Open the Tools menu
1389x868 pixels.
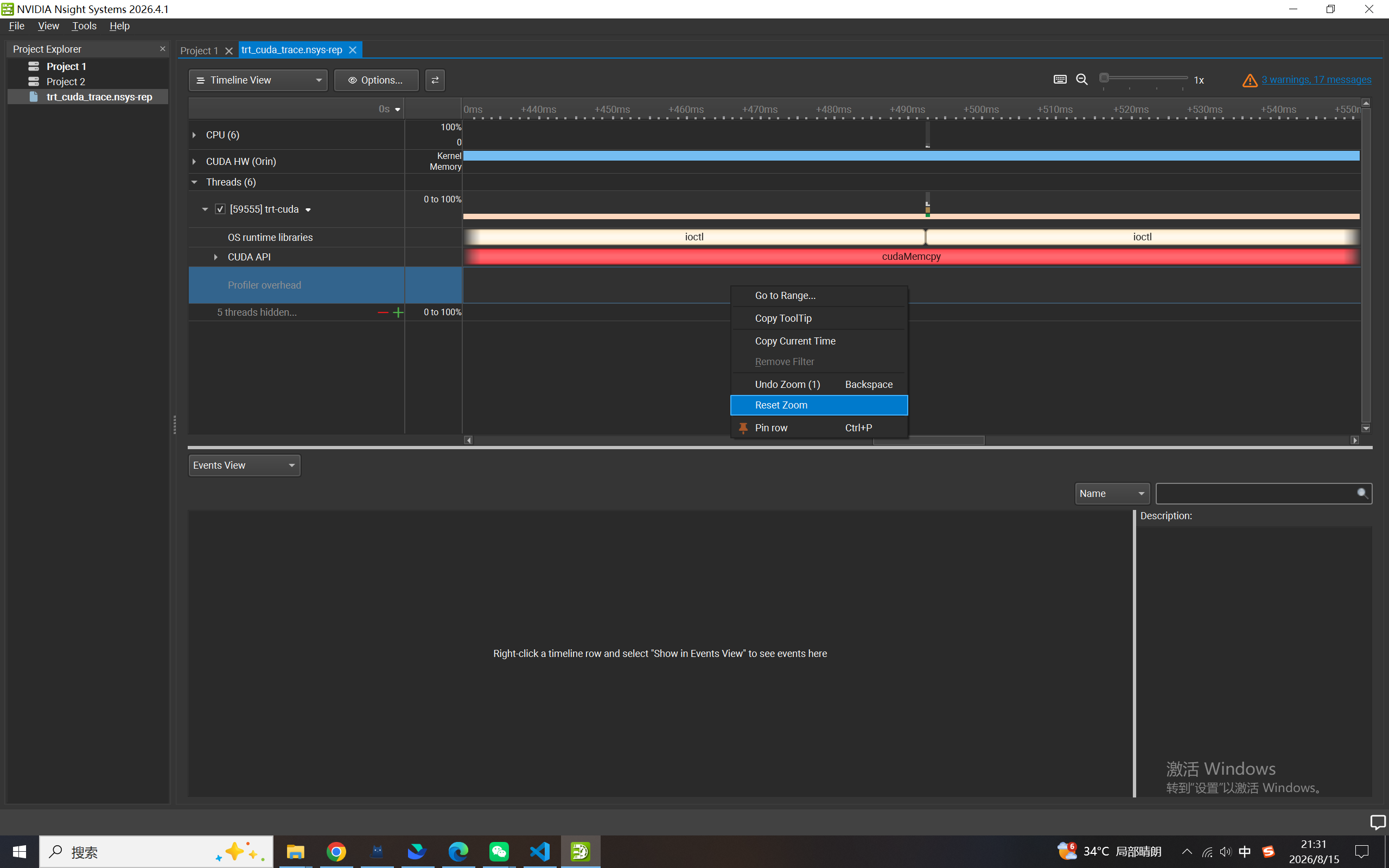(84, 26)
